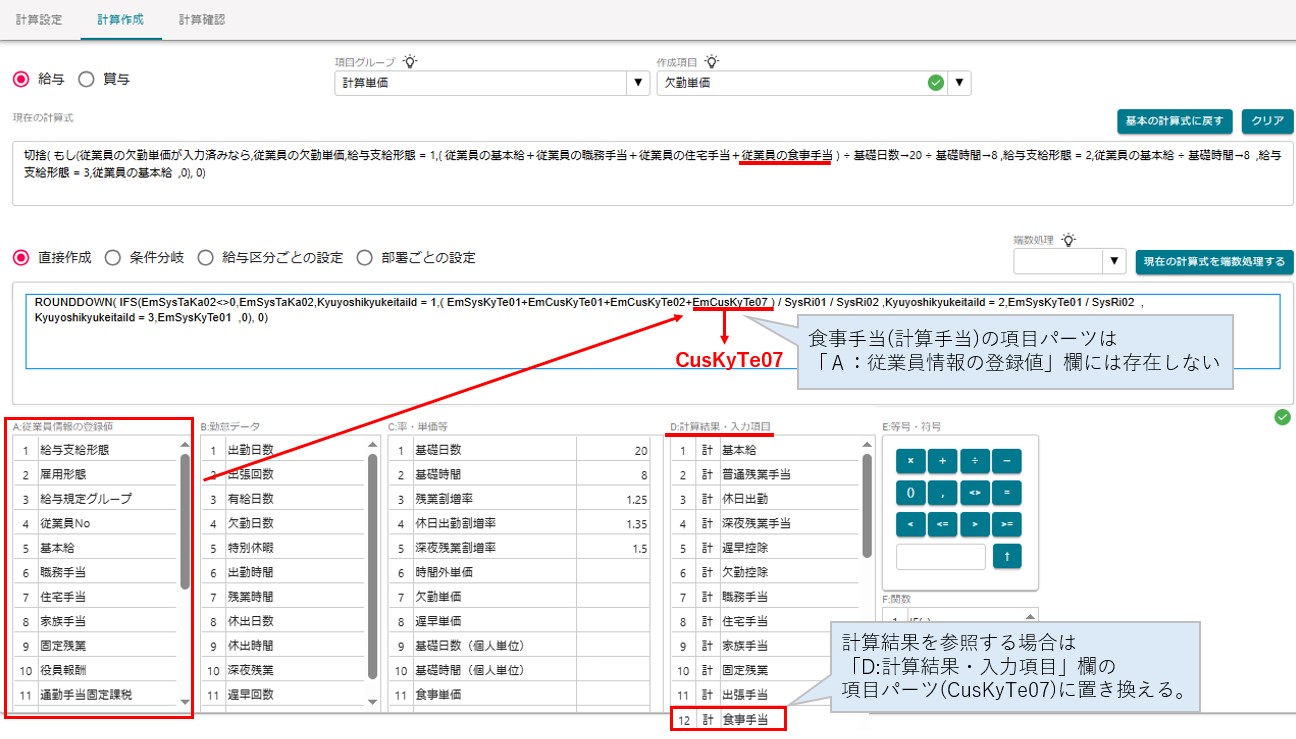
Task: Click the 基本の計算式に戻す button
Action: pos(1176,121)
